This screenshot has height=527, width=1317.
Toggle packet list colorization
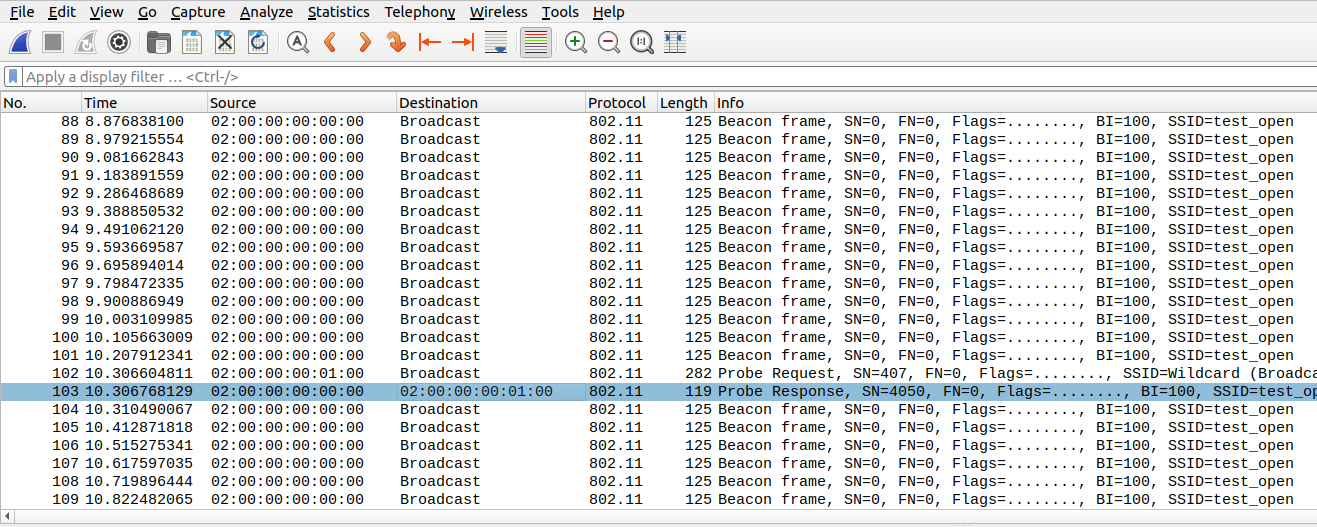536,42
